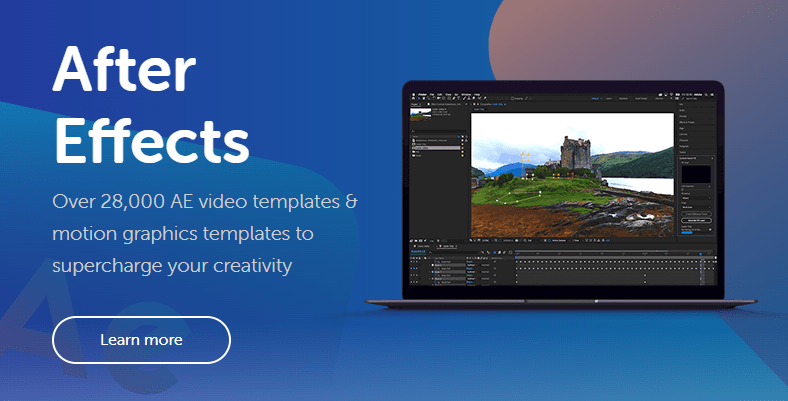Click Create Reference Frame button in laptop screen
The image size is (788, 401).
coord(696,214)
